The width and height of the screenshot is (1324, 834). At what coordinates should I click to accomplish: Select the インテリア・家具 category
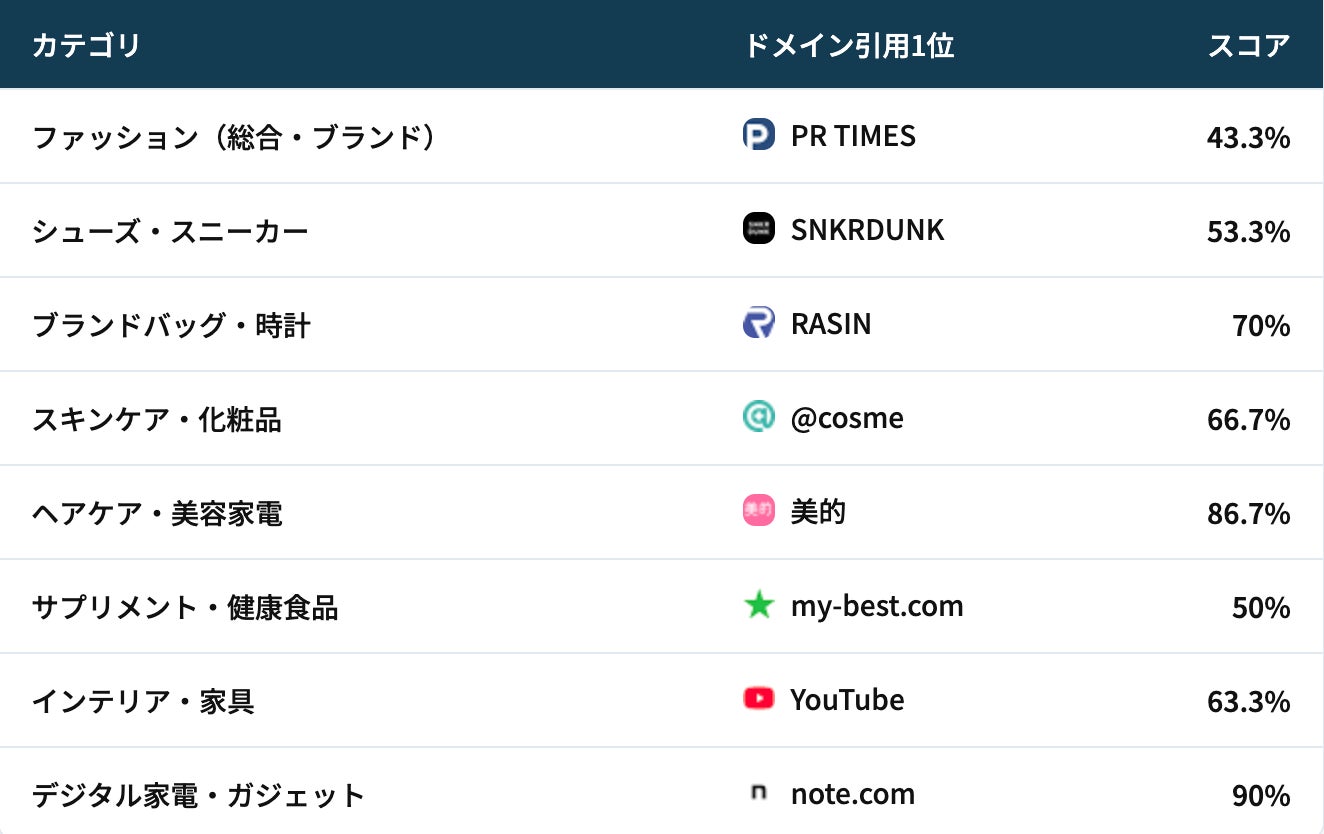pos(143,701)
